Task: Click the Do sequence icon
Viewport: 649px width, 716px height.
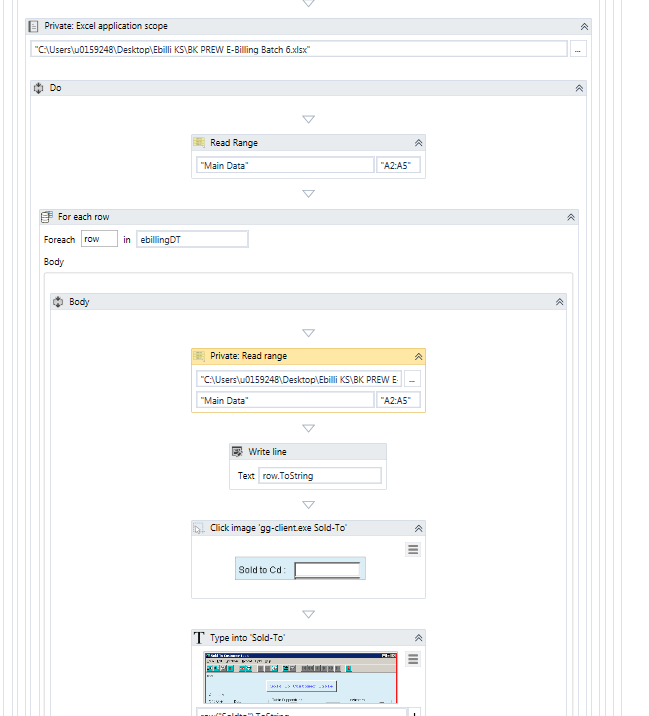Action: tap(39, 88)
